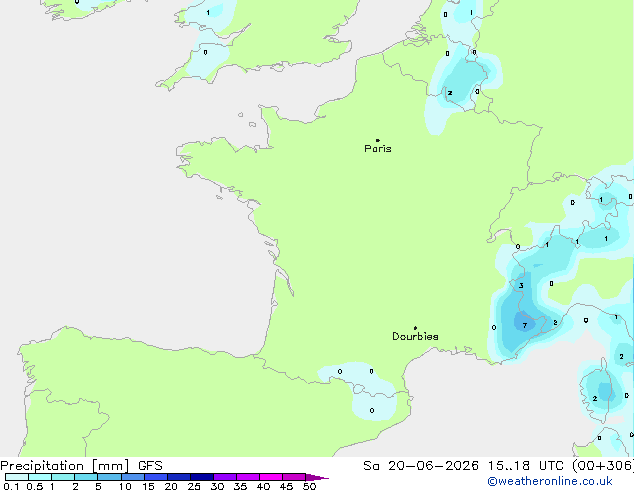Viewport: 634px width, 490px height.
Task: Select the legend swatch between 5 and 10
Action: [x=109, y=477]
